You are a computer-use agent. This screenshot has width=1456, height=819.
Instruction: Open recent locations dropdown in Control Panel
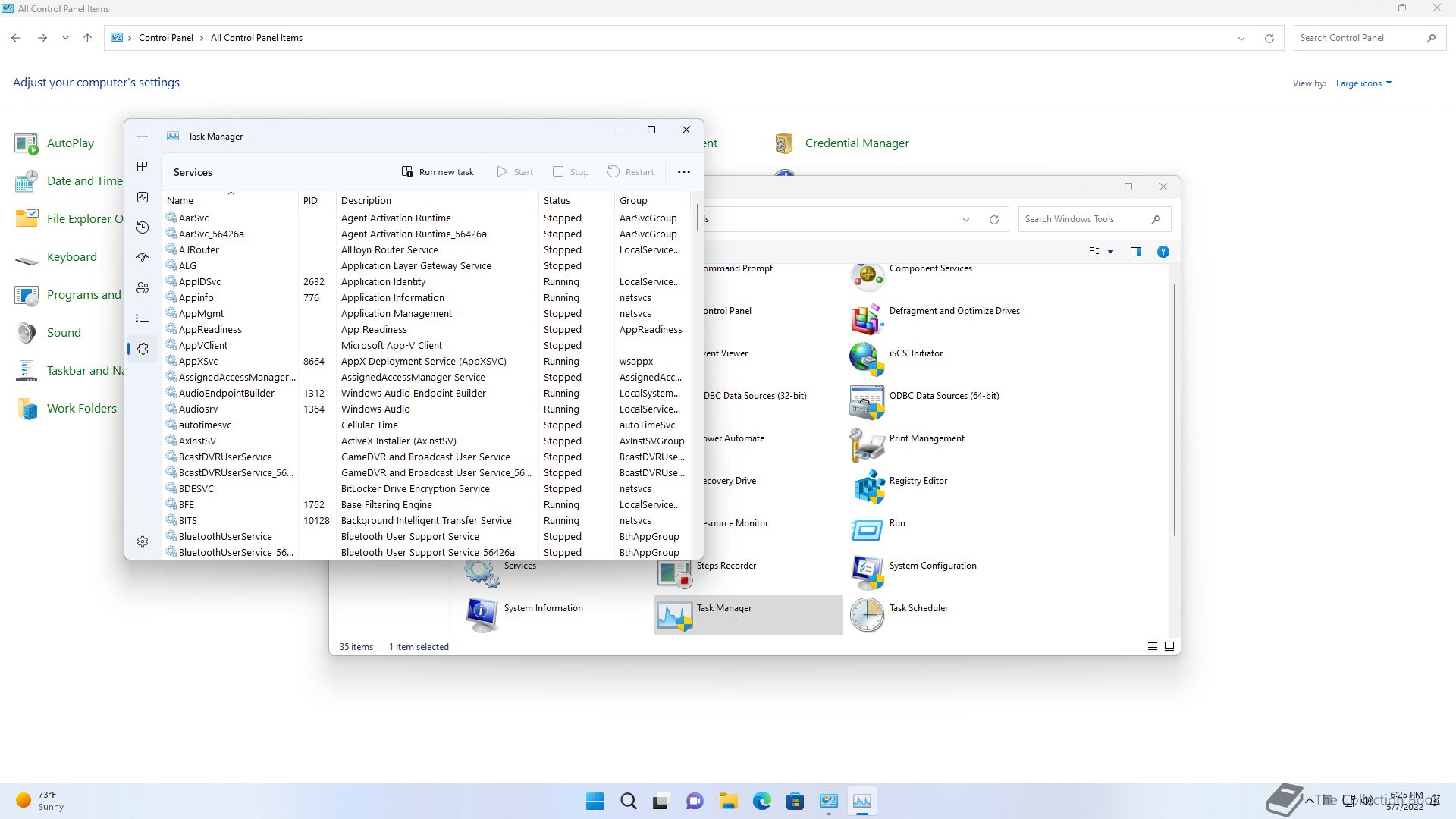click(65, 38)
